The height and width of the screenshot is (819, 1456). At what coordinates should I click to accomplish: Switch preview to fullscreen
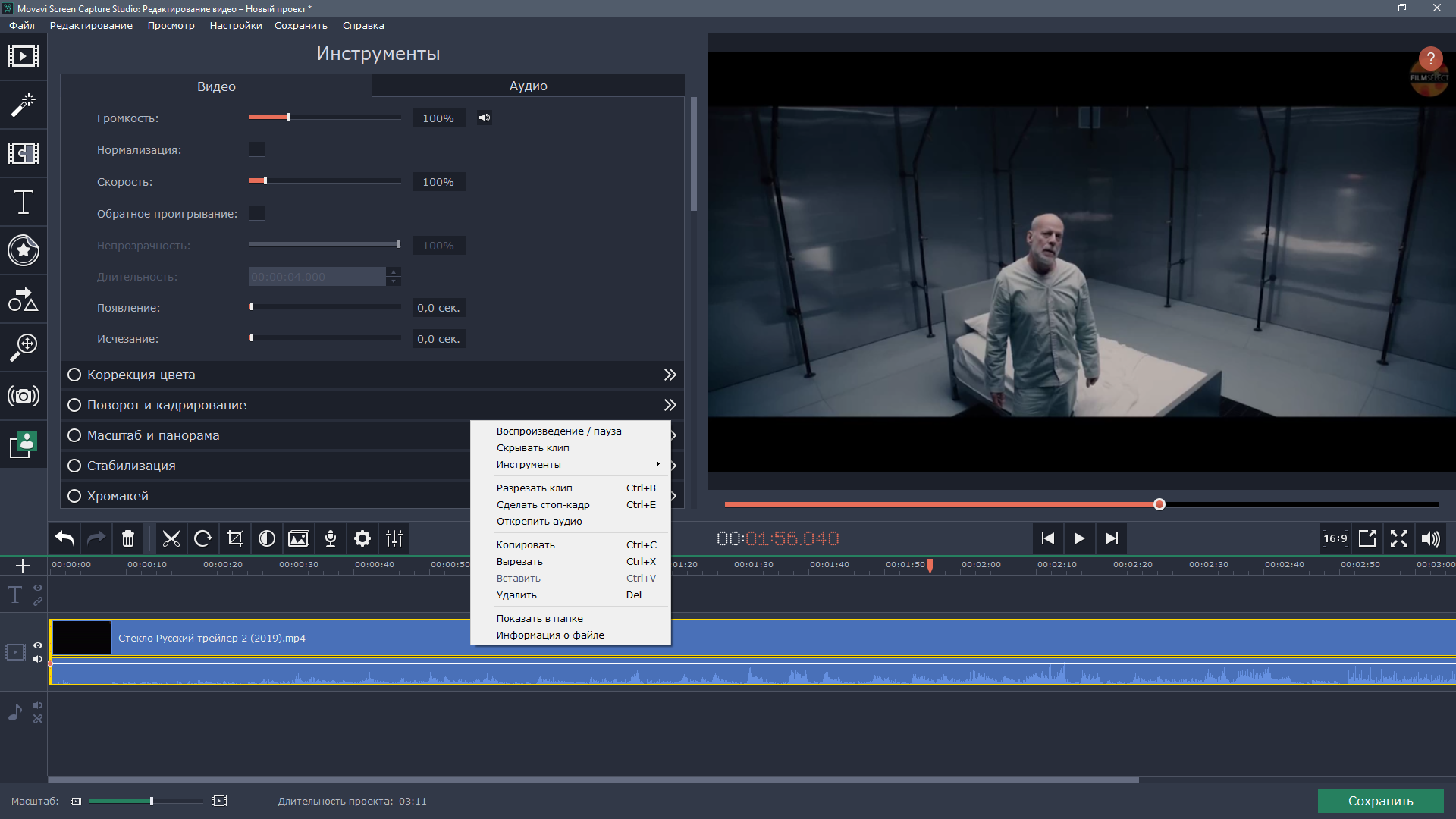click(1399, 538)
